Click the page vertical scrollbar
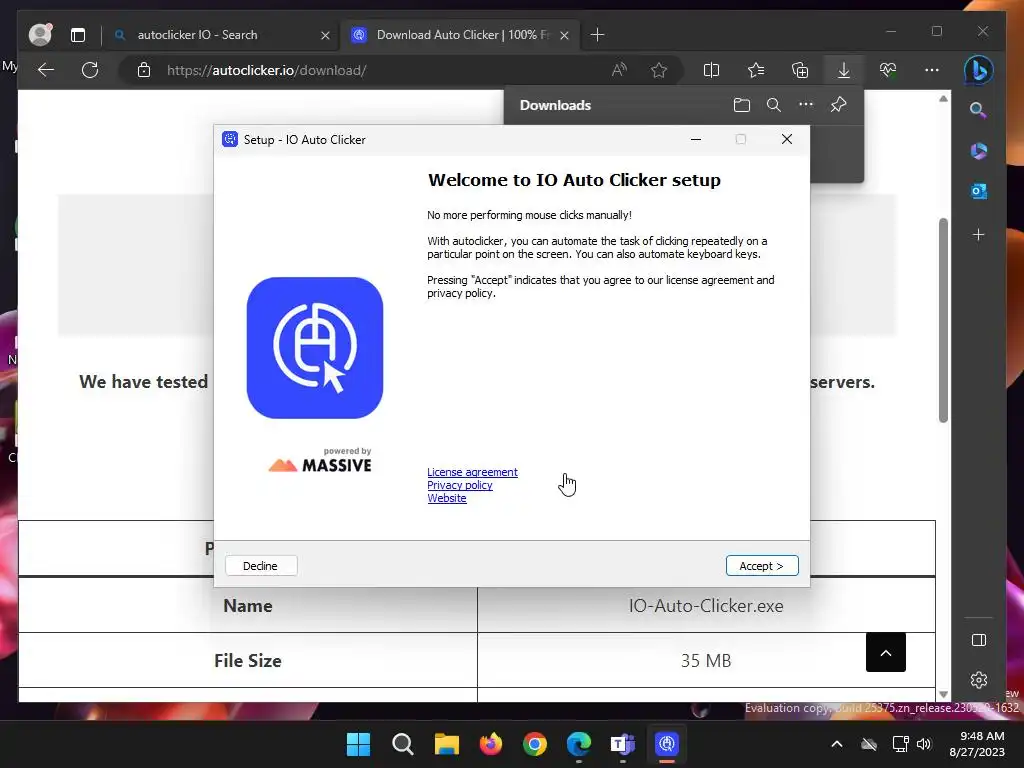Viewport: 1024px width, 768px height. 943,320
